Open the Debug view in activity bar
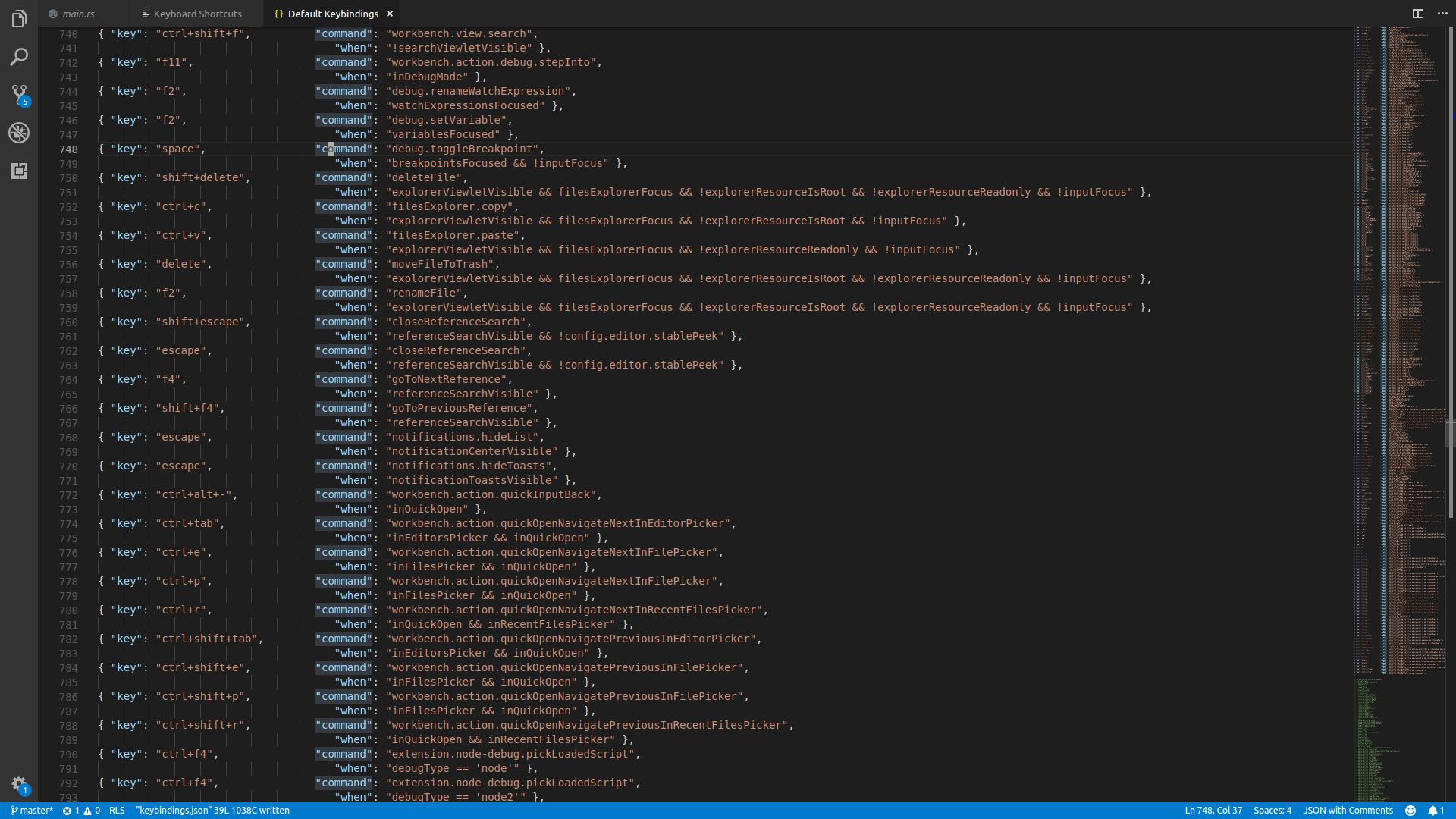 pyautogui.click(x=19, y=133)
